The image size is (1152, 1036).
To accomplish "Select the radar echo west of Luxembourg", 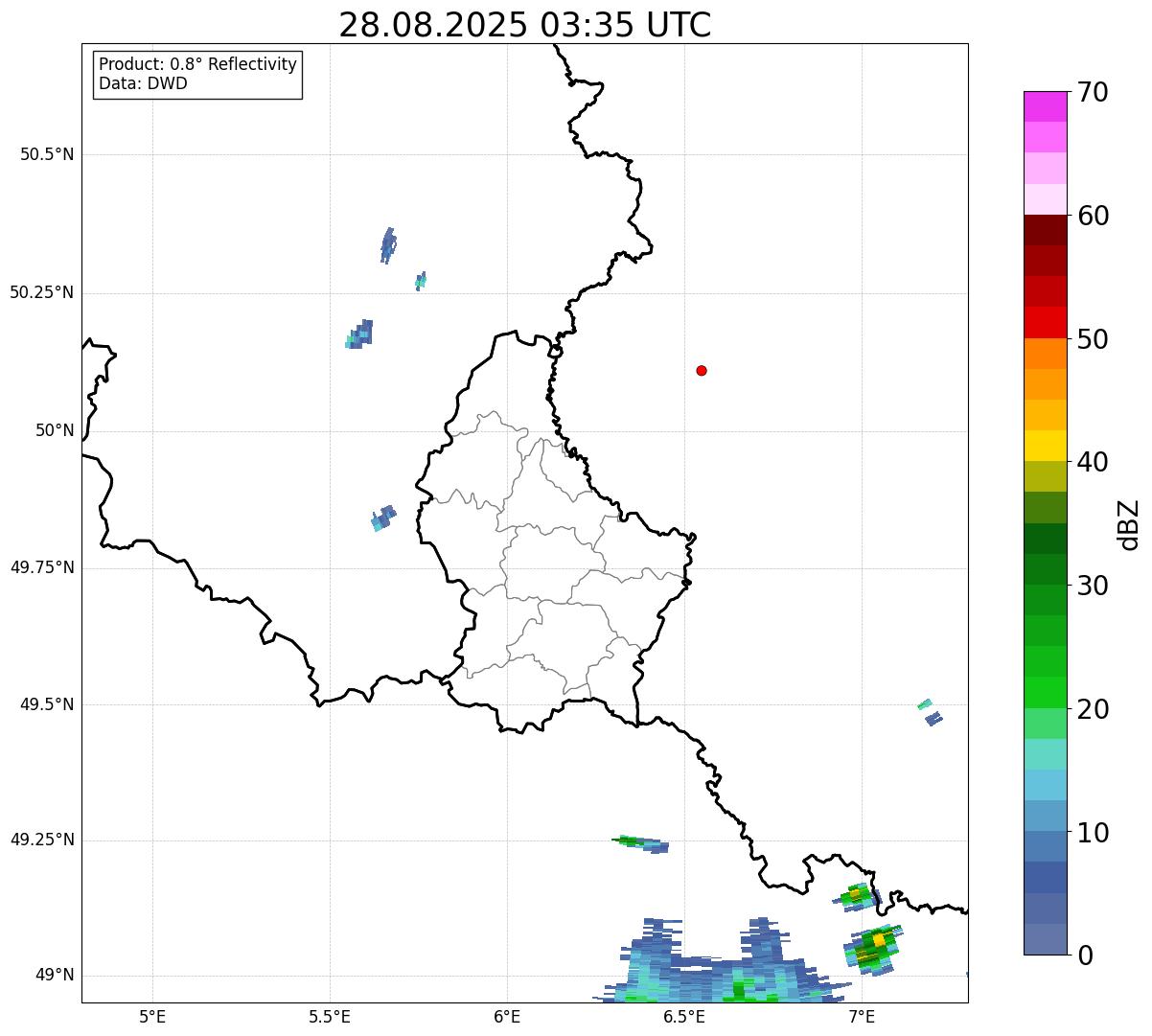I will click(382, 518).
